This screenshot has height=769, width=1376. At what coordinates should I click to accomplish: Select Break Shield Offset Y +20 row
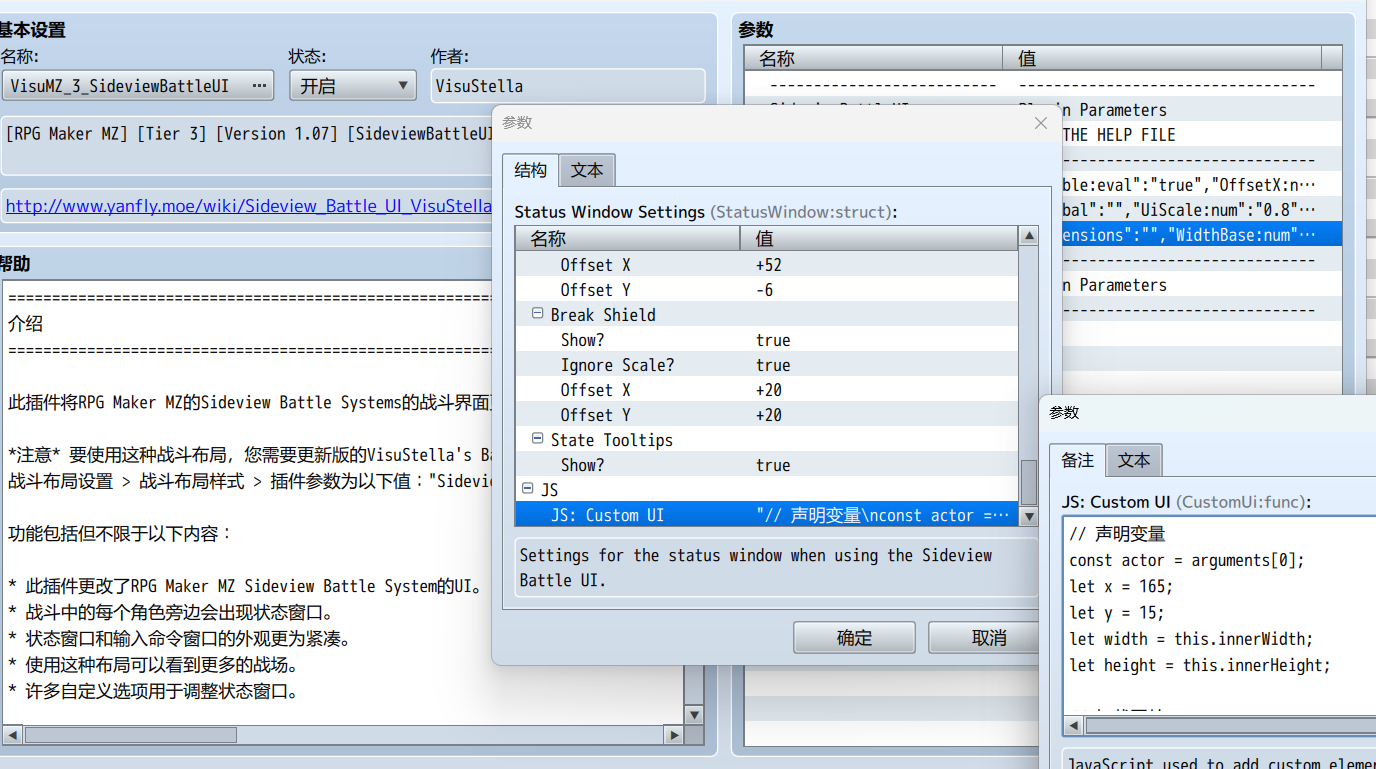767,415
